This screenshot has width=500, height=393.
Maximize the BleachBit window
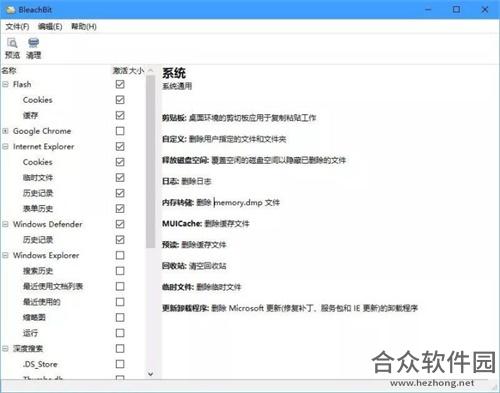(x=456, y=10)
